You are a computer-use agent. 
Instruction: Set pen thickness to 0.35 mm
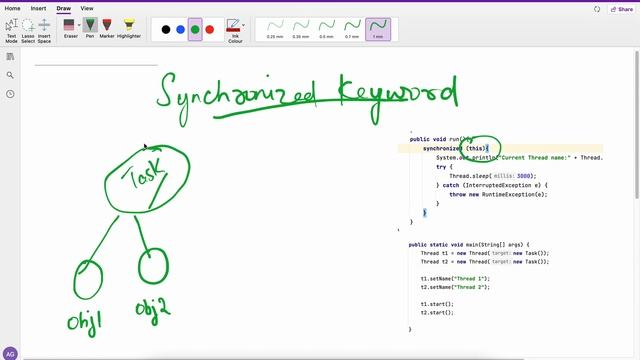[301, 29]
